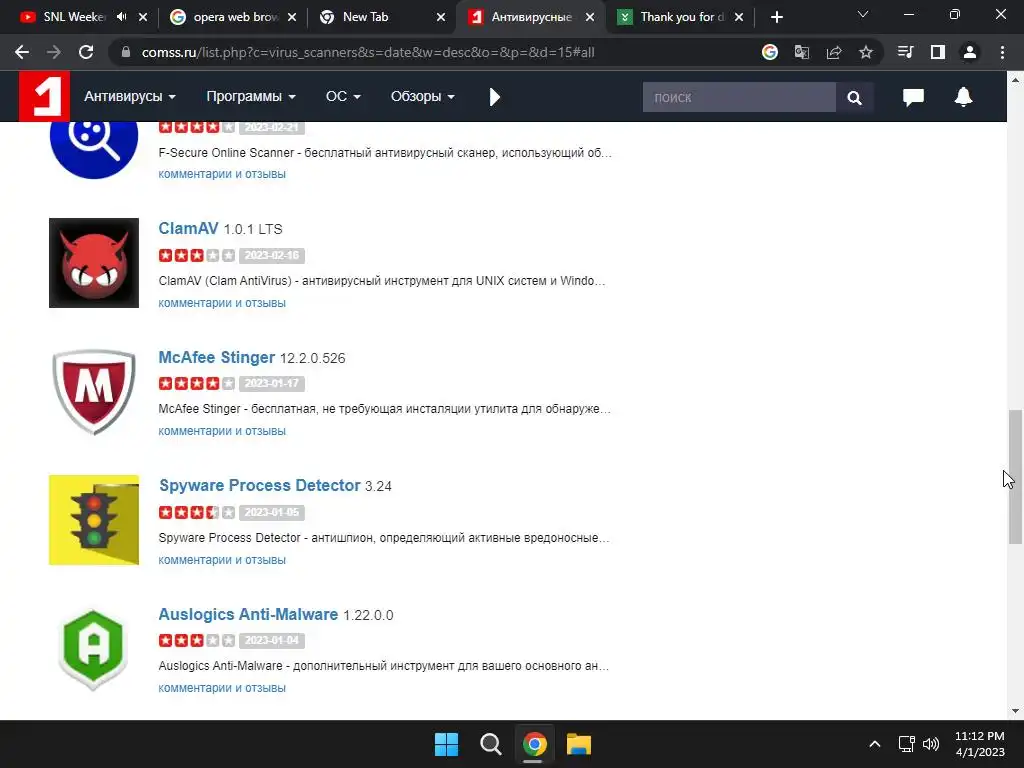Click the Google icon in the address bar
The width and height of the screenshot is (1024, 768).
click(x=770, y=52)
